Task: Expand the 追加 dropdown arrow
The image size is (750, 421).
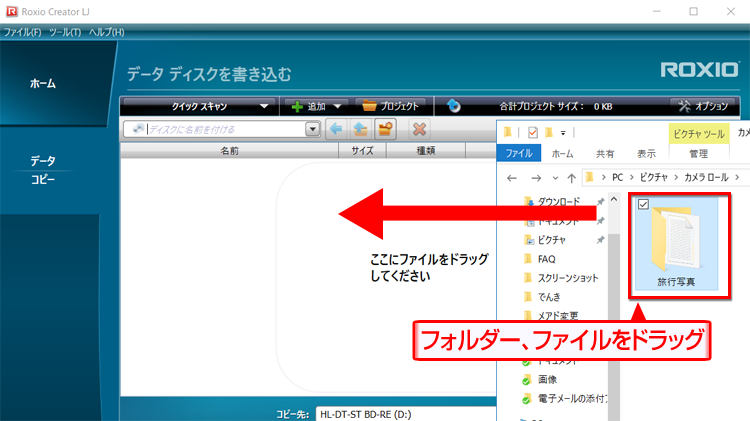Action: pos(338,106)
